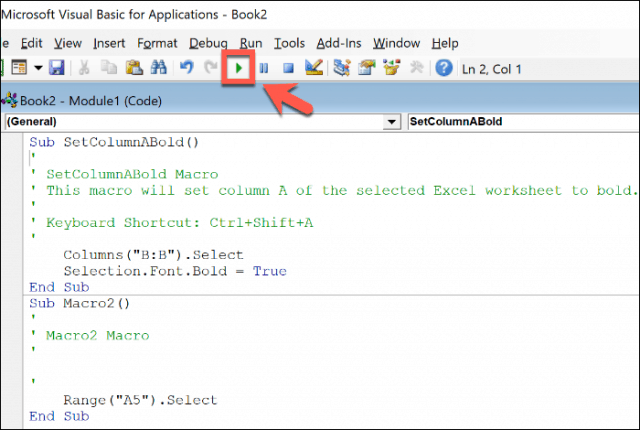Click the Columns("B:B").Select code line
640x430 pixels.
(153, 255)
